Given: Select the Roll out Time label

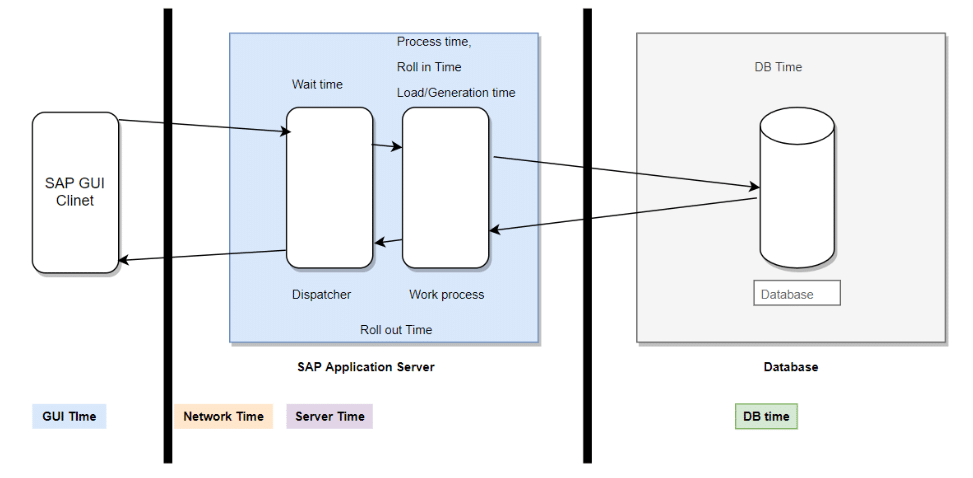Looking at the screenshot, I should [396, 329].
